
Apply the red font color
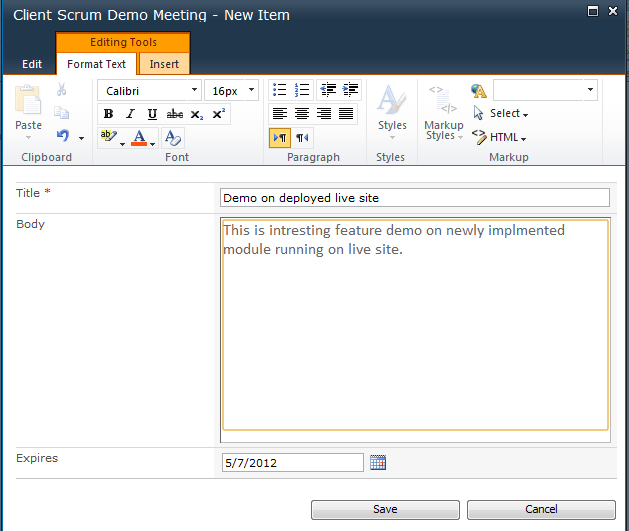[139, 138]
